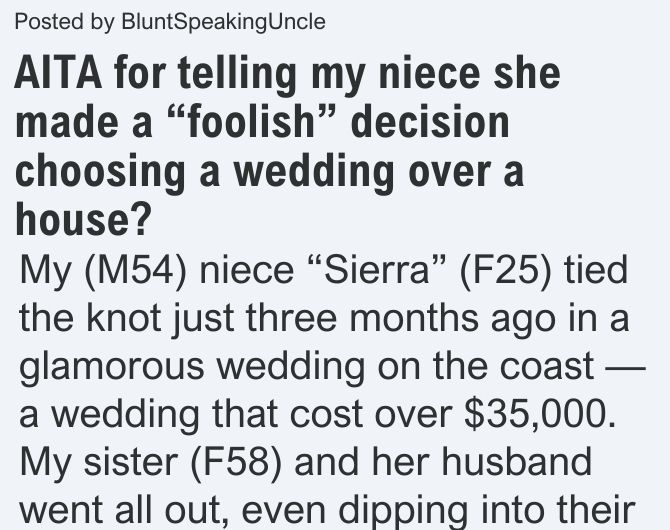Click the phrase 'went all out'
The height and width of the screenshot is (530, 670).
pos(122,509)
